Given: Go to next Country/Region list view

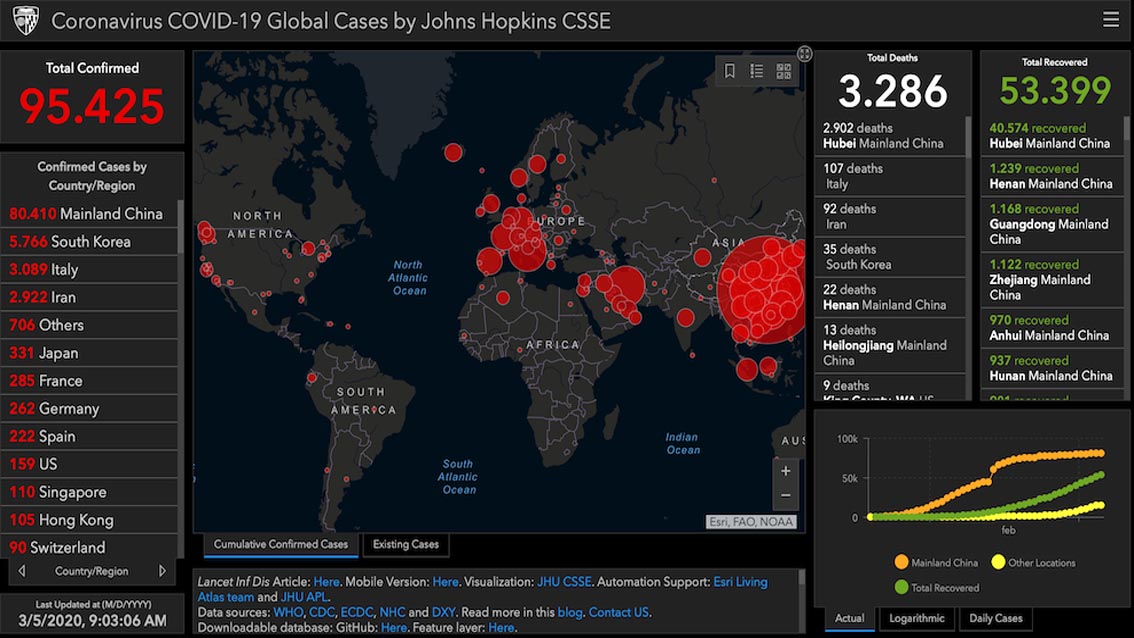Looking at the screenshot, I should 162,571.
